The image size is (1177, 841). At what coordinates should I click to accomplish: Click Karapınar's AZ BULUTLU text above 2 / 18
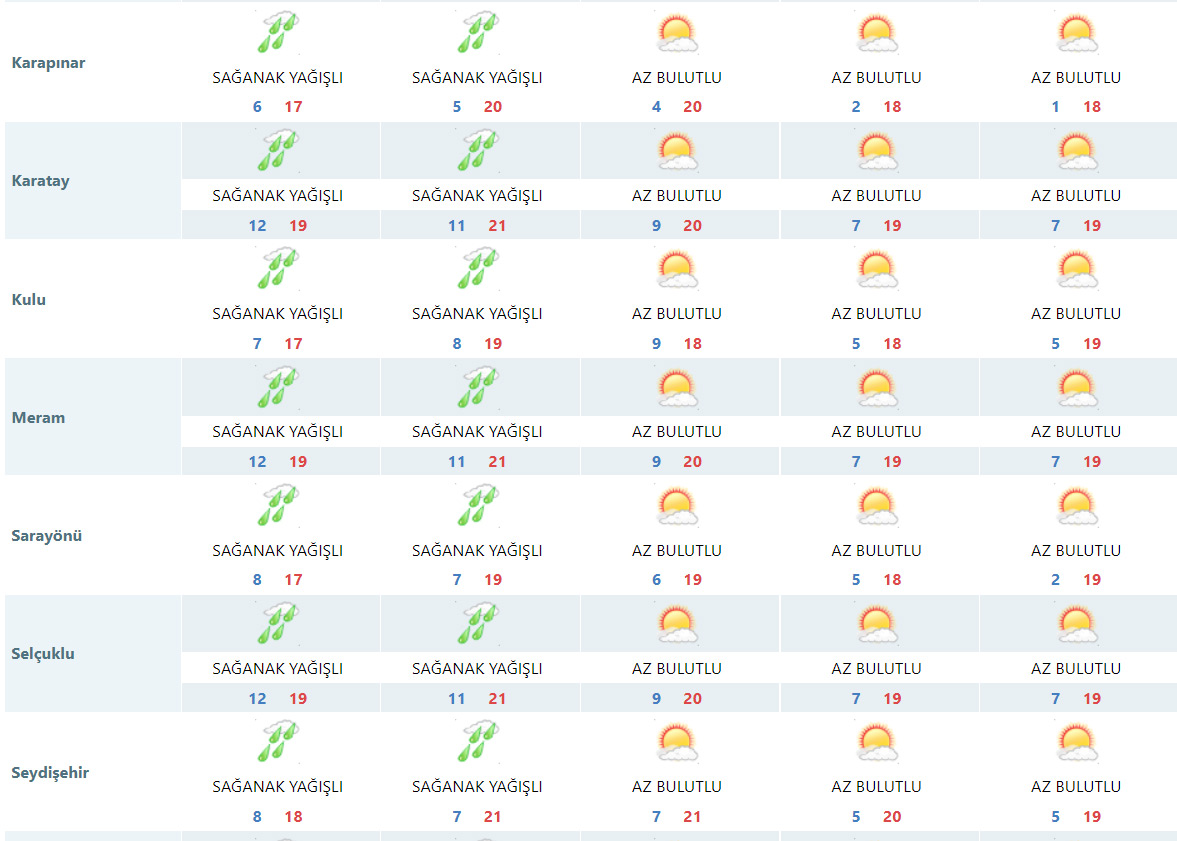pos(876,78)
